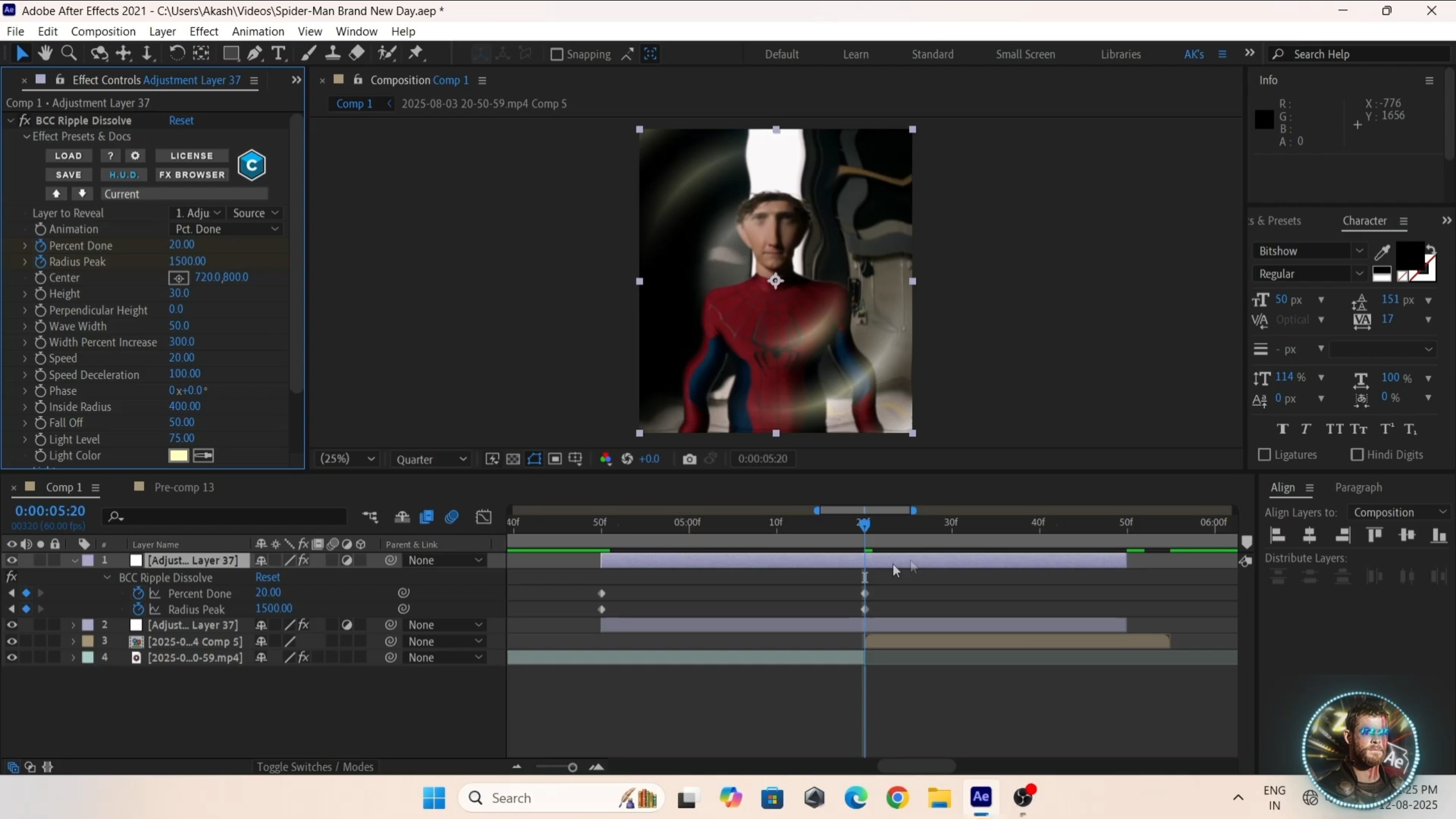The image size is (1456, 819).
Task: Click the snapshot camera icon in viewer
Action: (689, 459)
